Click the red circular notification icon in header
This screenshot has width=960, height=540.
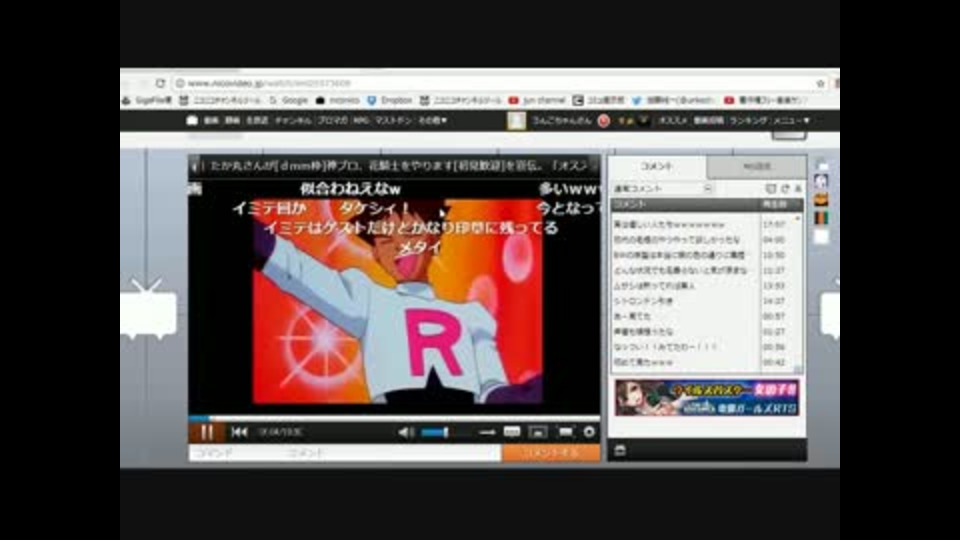click(x=604, y=121)
